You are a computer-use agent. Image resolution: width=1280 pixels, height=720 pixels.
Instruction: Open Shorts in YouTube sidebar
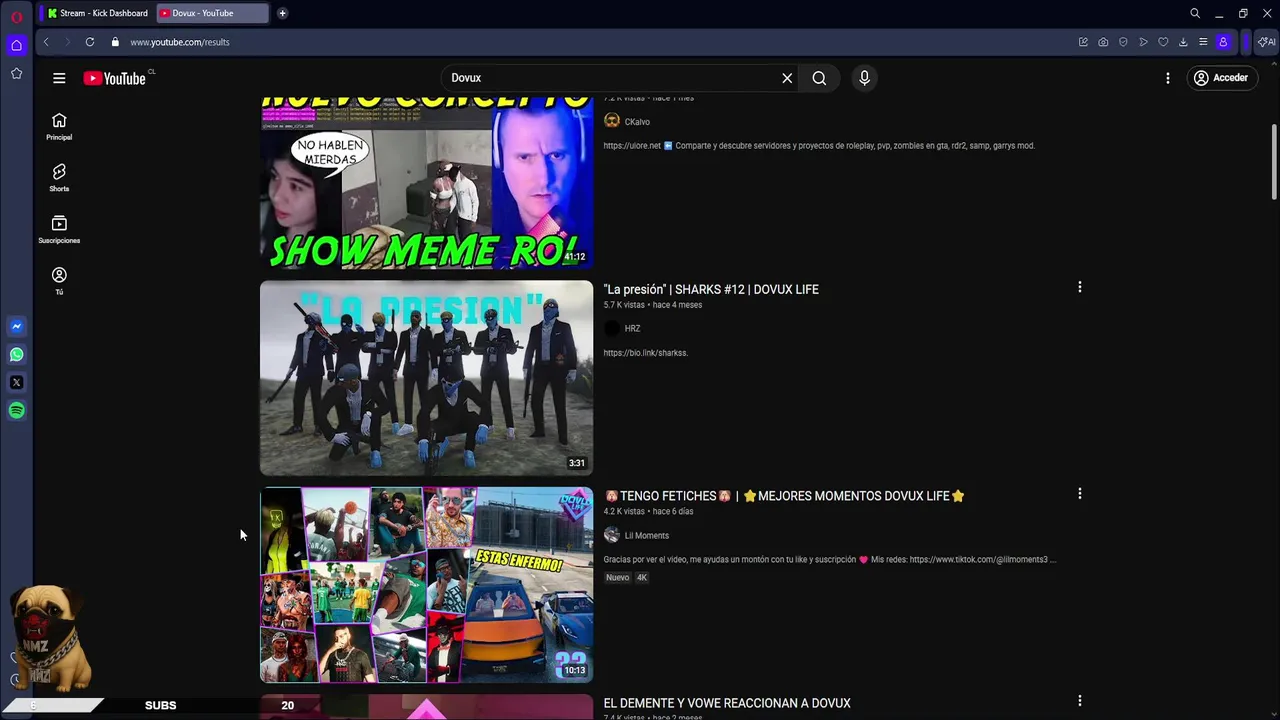pos(59,178)
